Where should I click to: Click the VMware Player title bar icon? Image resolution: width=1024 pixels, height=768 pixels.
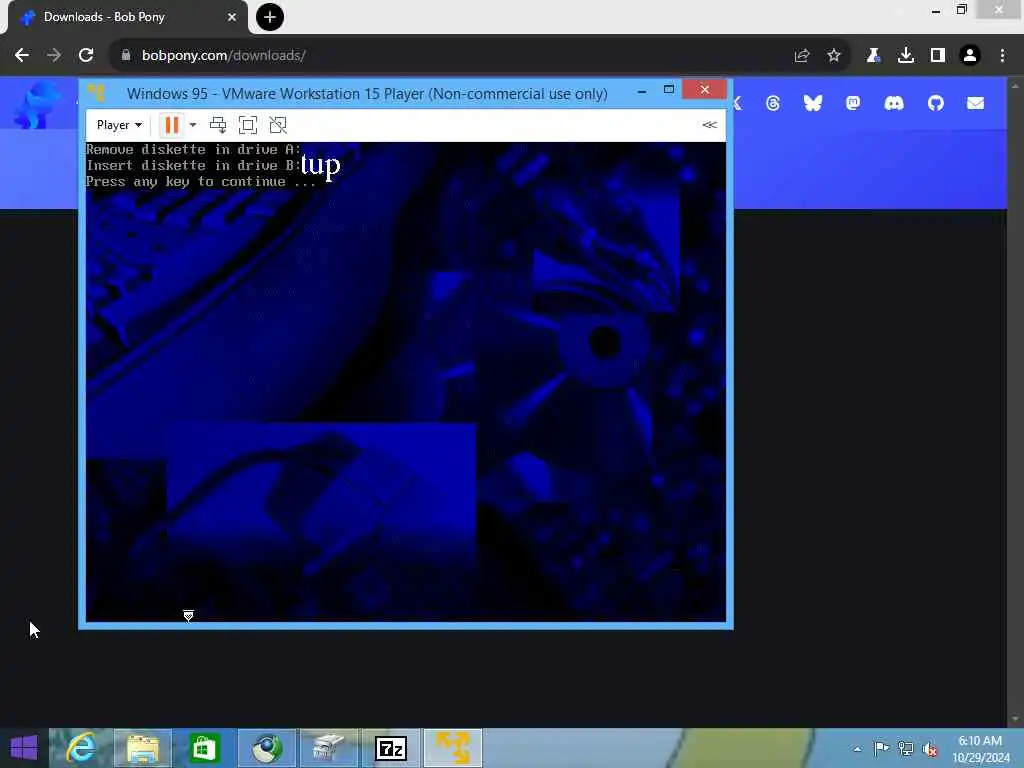coord(97,93)
